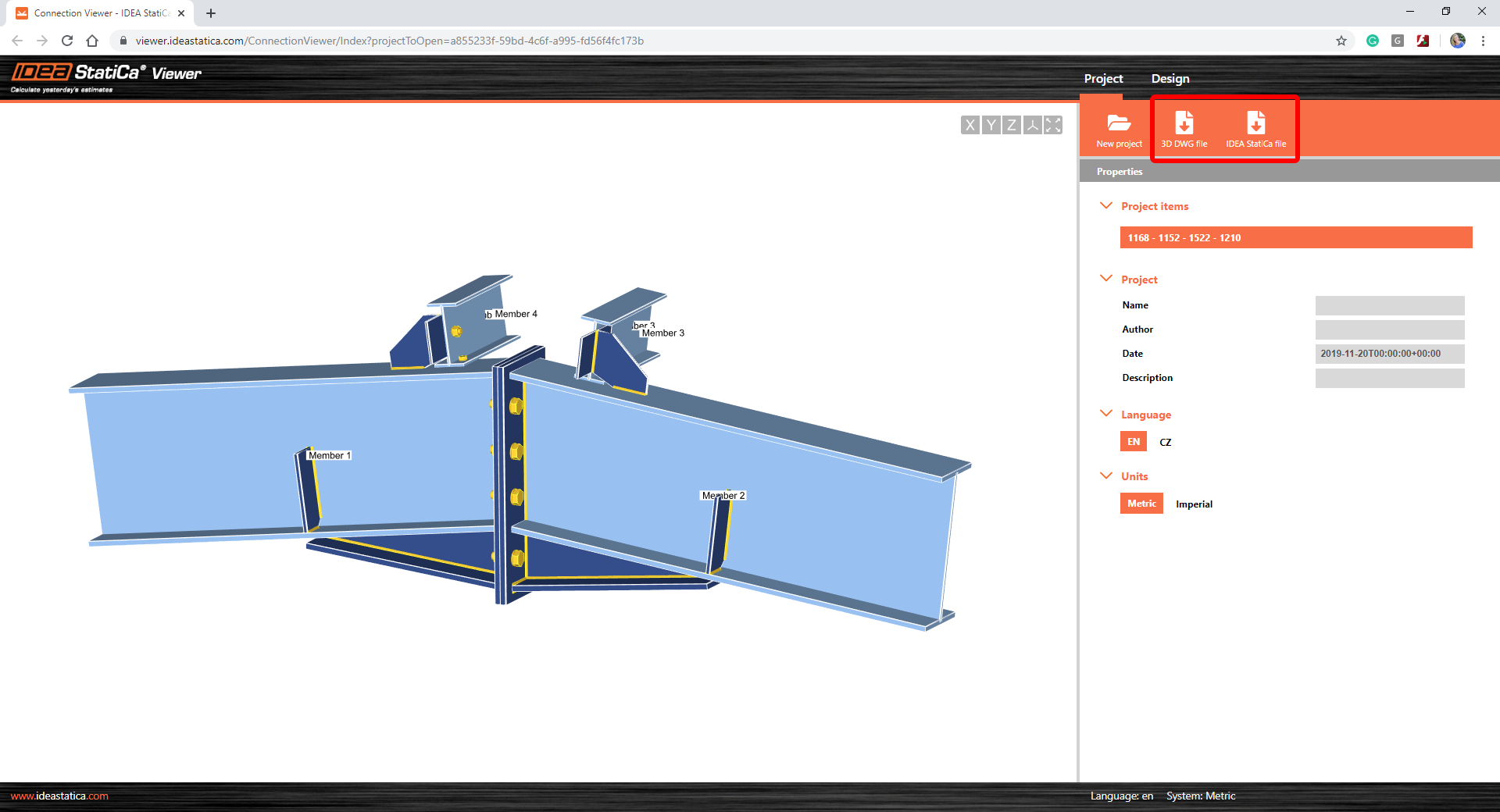Viewport: 1500px width, 812px height.
Task: Select project item 1168 - 1152 - 1522 - 1210
Action: coord(1295,237)
